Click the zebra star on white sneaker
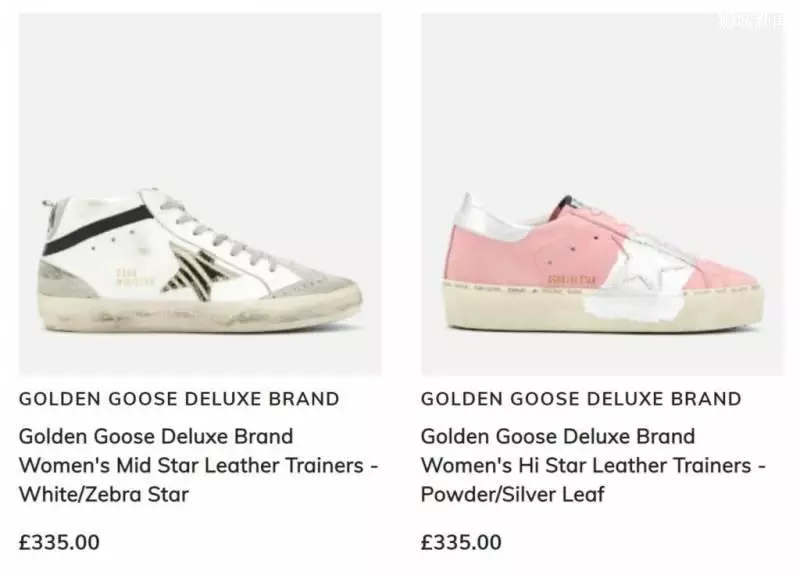This screenshot has height=575, width=800. point(198,269)
